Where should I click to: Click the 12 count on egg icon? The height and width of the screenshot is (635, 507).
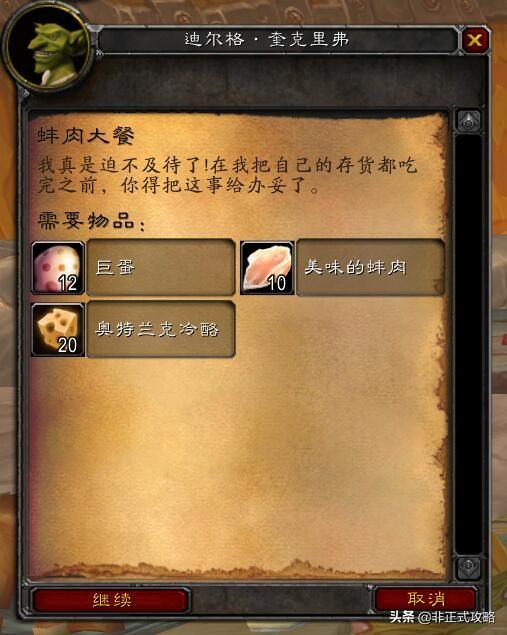click(x=68, y=283)
